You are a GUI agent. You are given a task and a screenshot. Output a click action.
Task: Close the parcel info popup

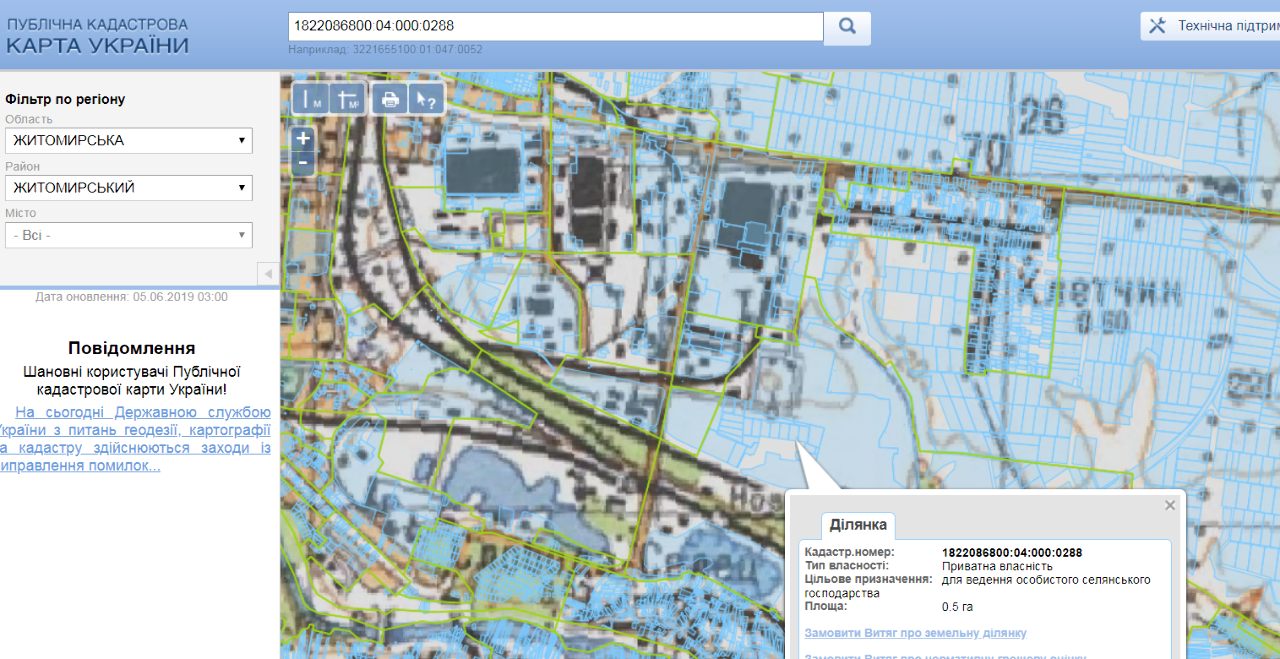coord(1170,506)
